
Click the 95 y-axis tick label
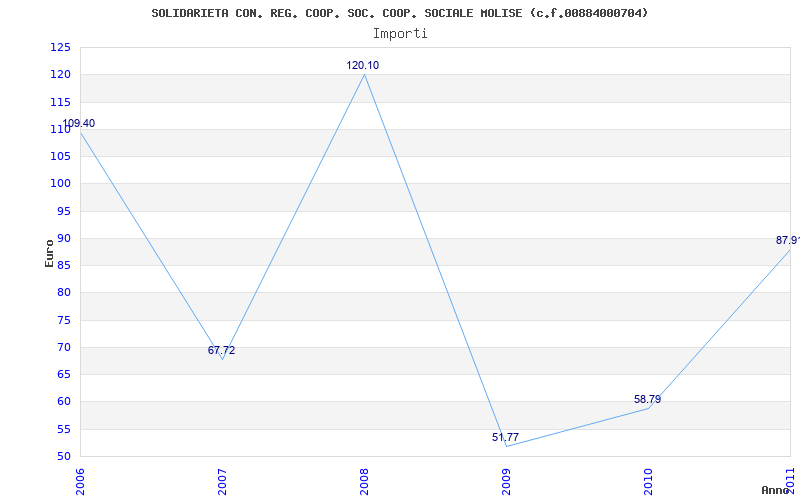(64, 211)
